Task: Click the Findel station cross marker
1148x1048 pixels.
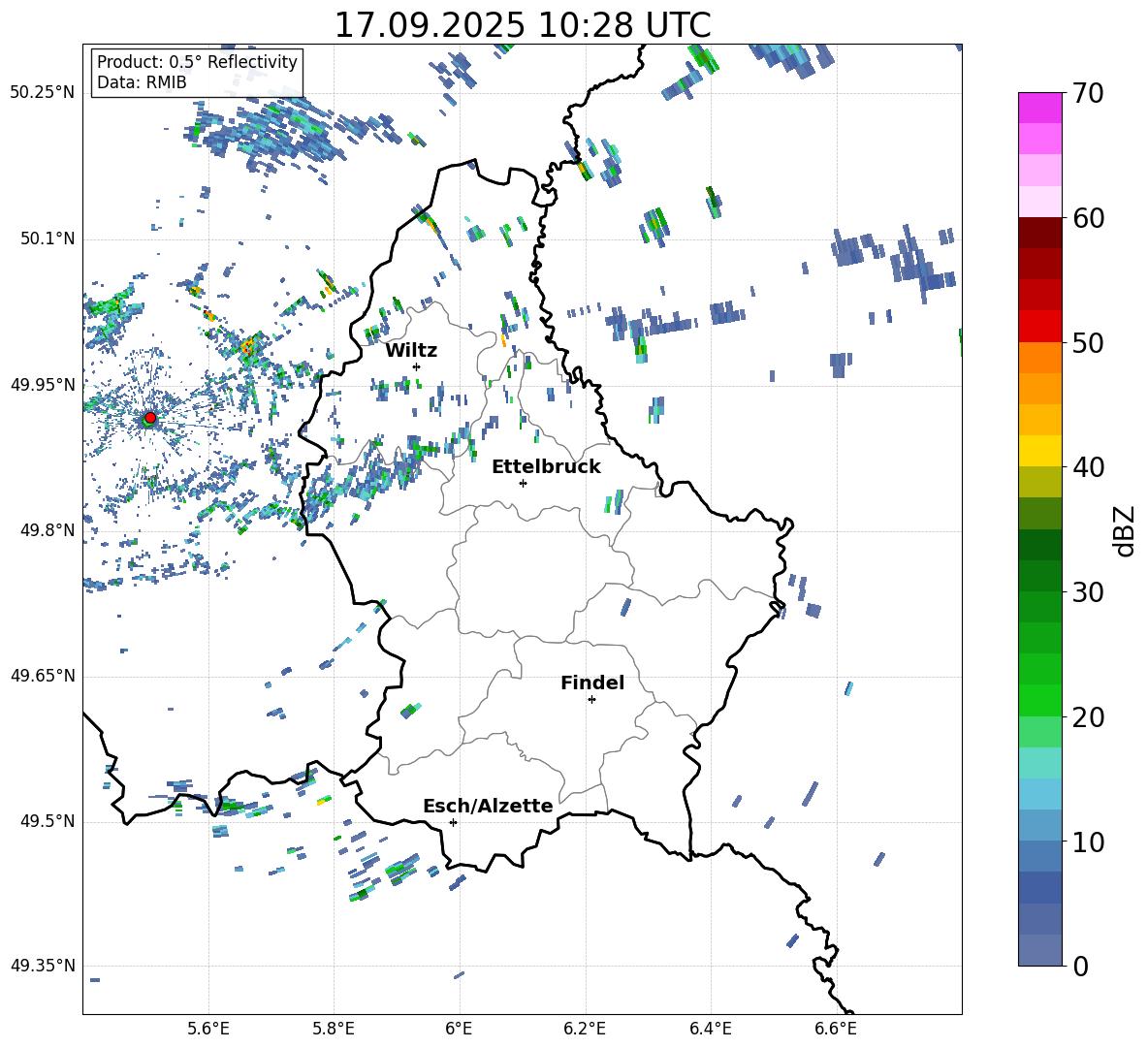Action: tap(591, 699)
